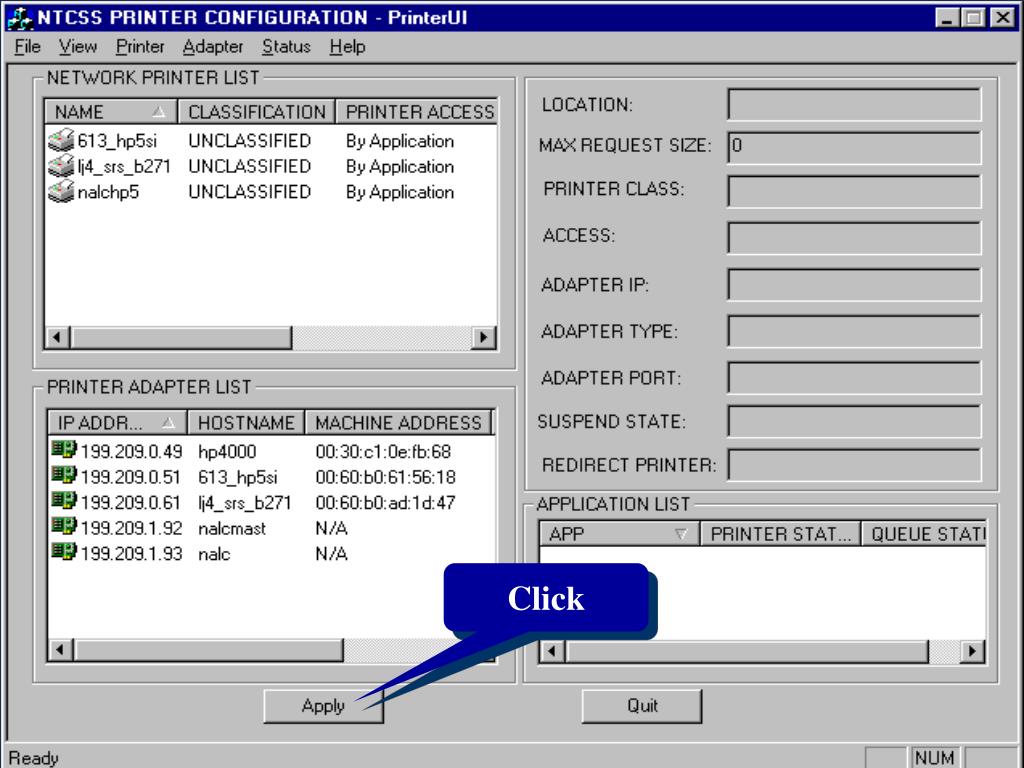Sort by CLASSIFICATION column header
The image size is (1024, 768).
point(257,112)
